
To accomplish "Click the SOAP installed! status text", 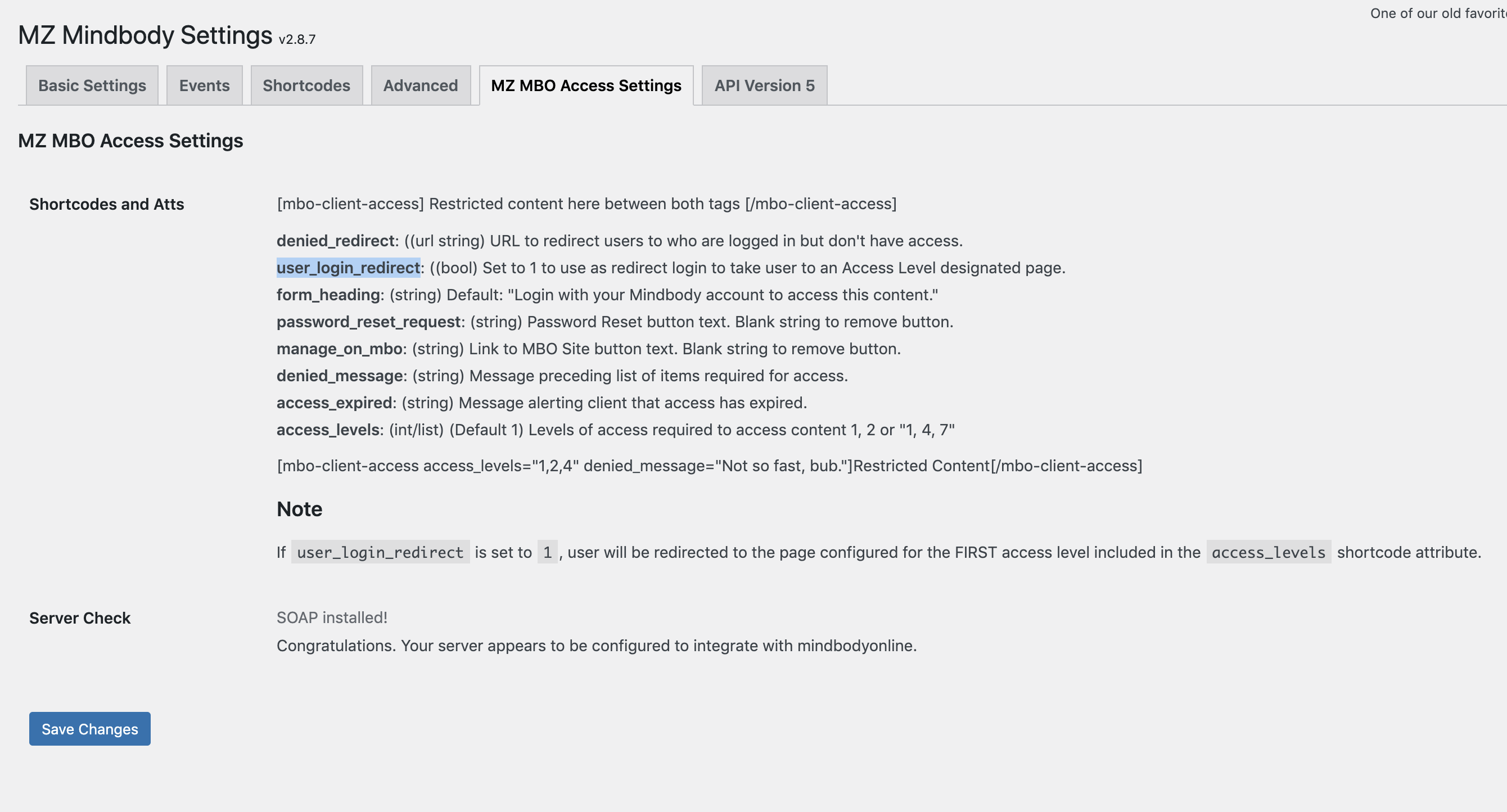I will pyautogui.click(x=332, y=618).
